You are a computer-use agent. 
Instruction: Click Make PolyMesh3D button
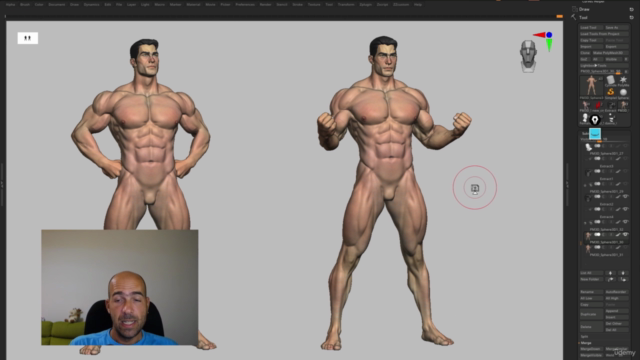(x=611, y=53)
